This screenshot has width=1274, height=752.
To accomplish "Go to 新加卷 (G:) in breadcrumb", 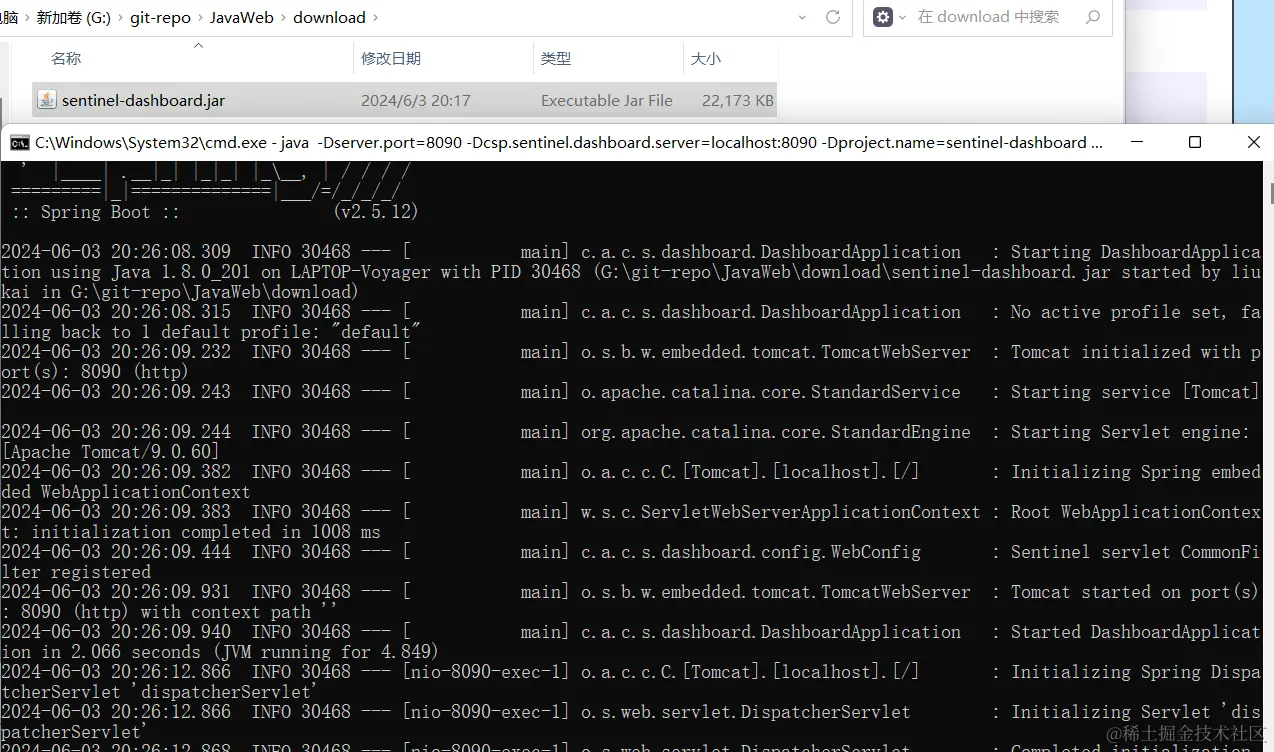I will (73, 18).
